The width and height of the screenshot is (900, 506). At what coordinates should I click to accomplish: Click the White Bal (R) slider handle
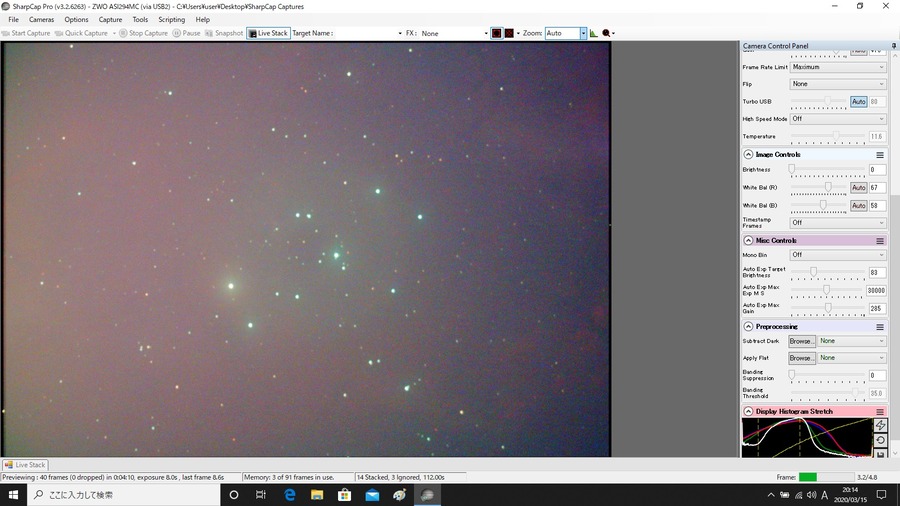828,187
